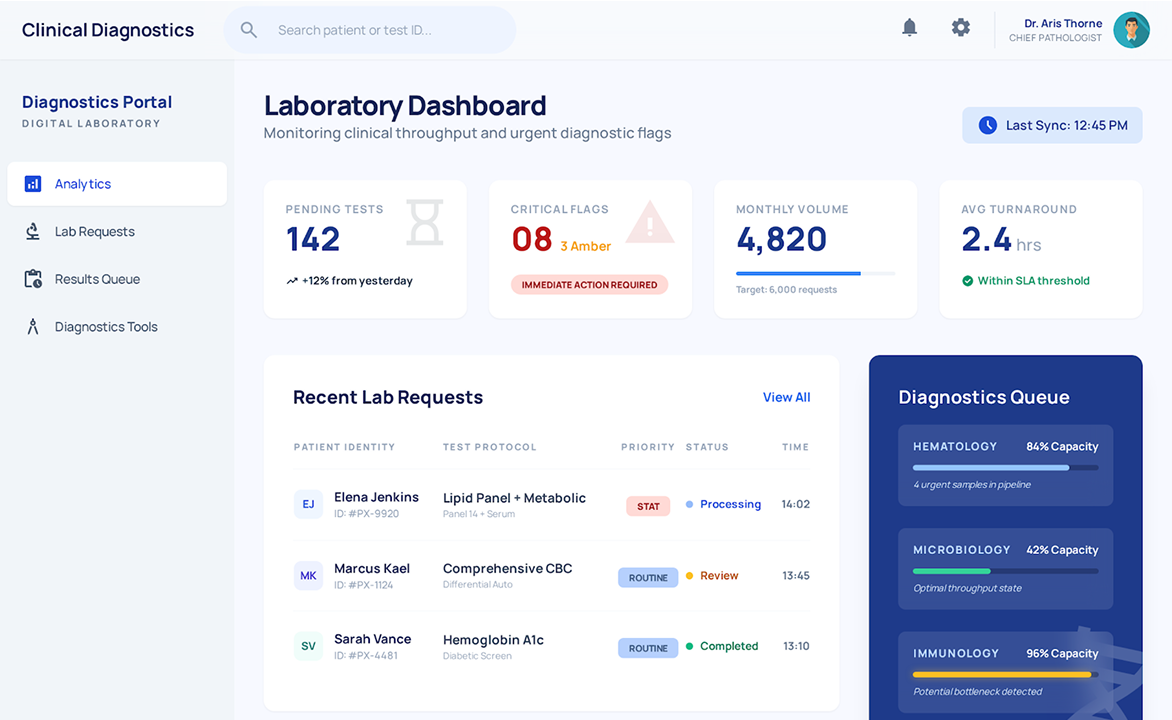This screenshot has height=720, width=1172.
Task: Expand the Immunology queue details
Action: [1005, 671]
